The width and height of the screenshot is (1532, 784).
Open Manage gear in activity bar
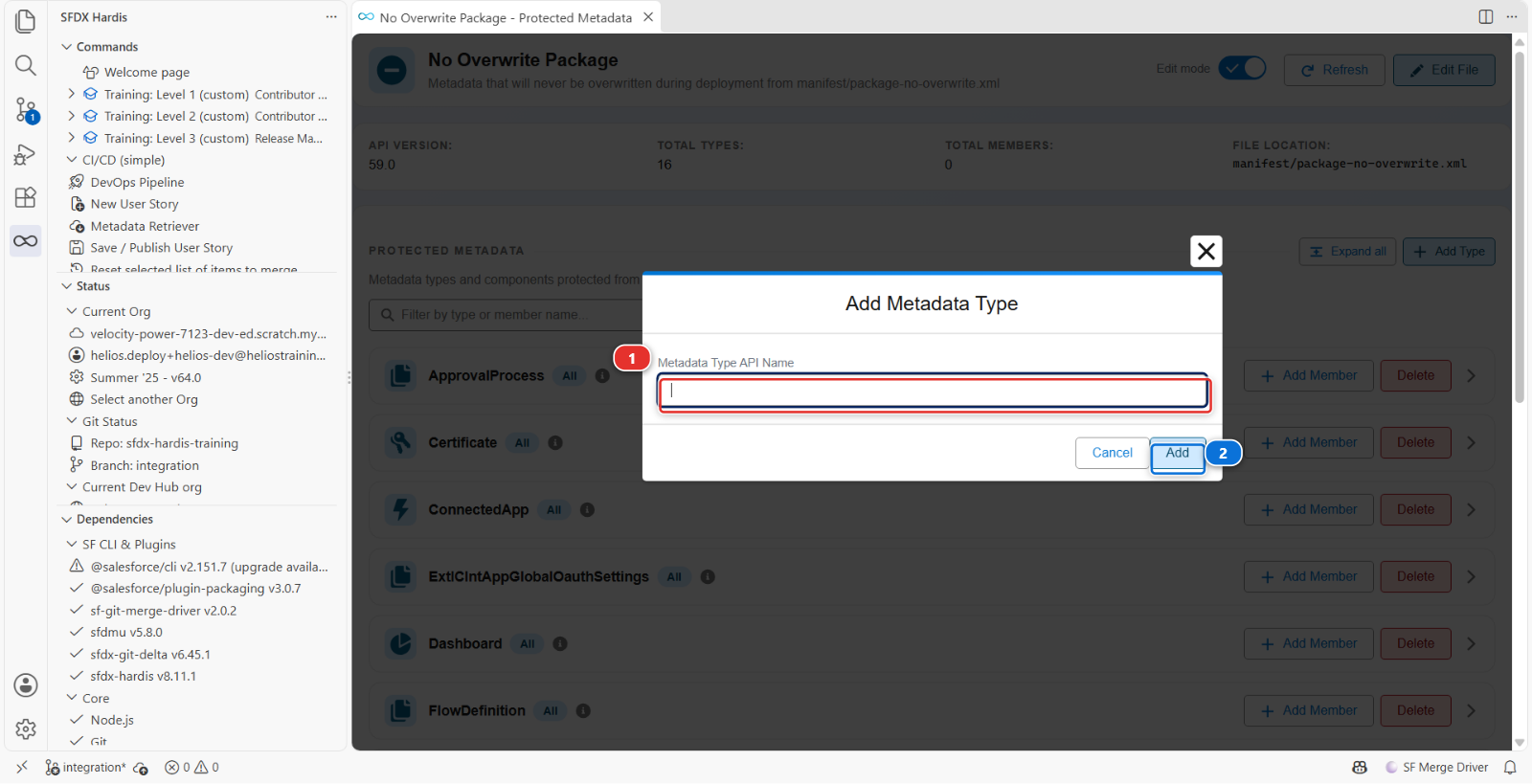point(26,729)
